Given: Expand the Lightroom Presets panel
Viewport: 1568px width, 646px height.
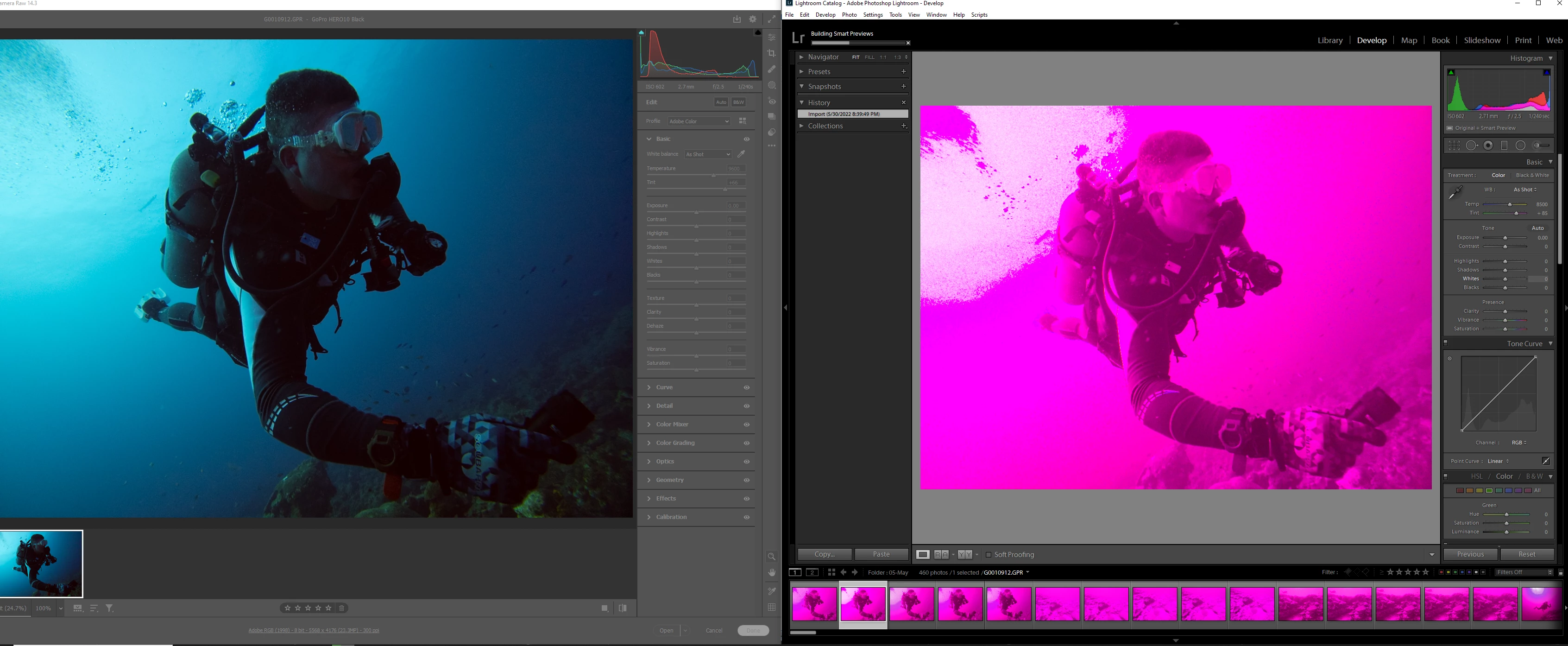Looking at the screenshot, I should coord(819,72).
